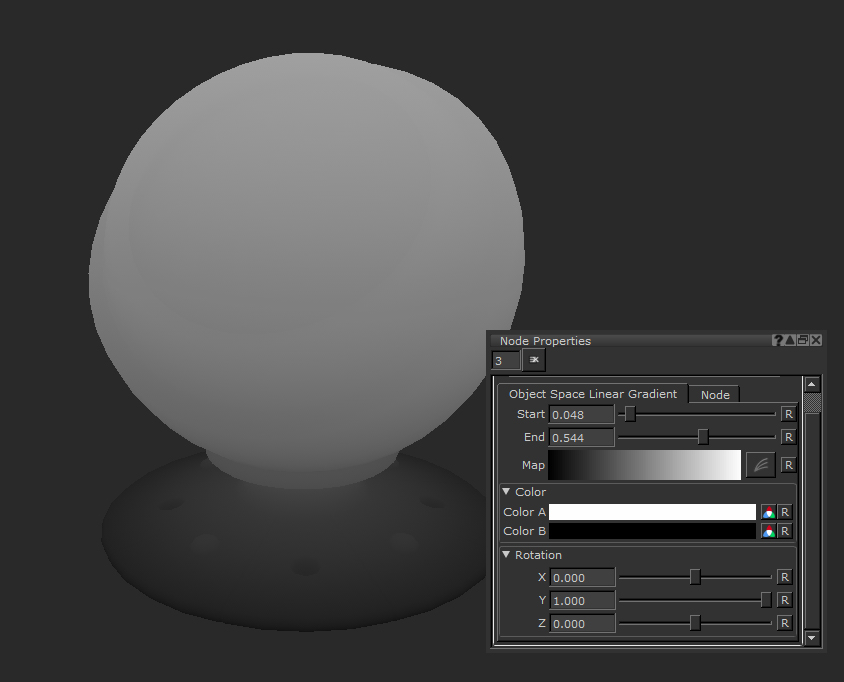The width and height of the screenshot is (844, 682).
Task: Reset Rotation X using its R button
Action: pos(785,577)
